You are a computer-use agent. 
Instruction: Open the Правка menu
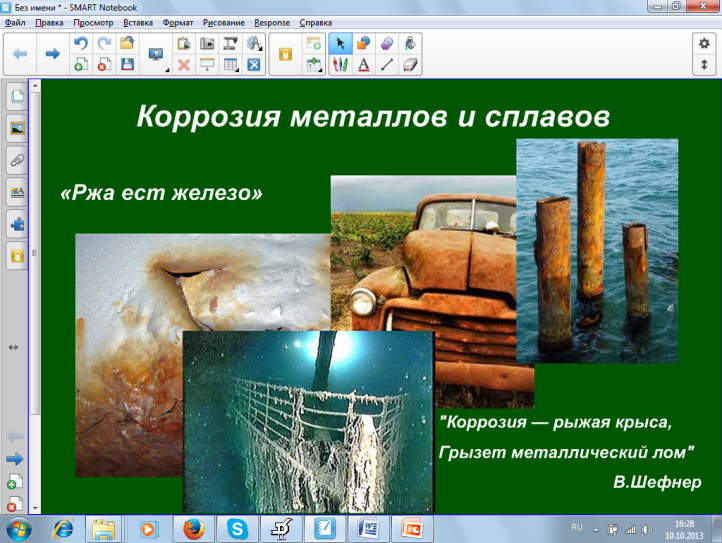point(49,23)
